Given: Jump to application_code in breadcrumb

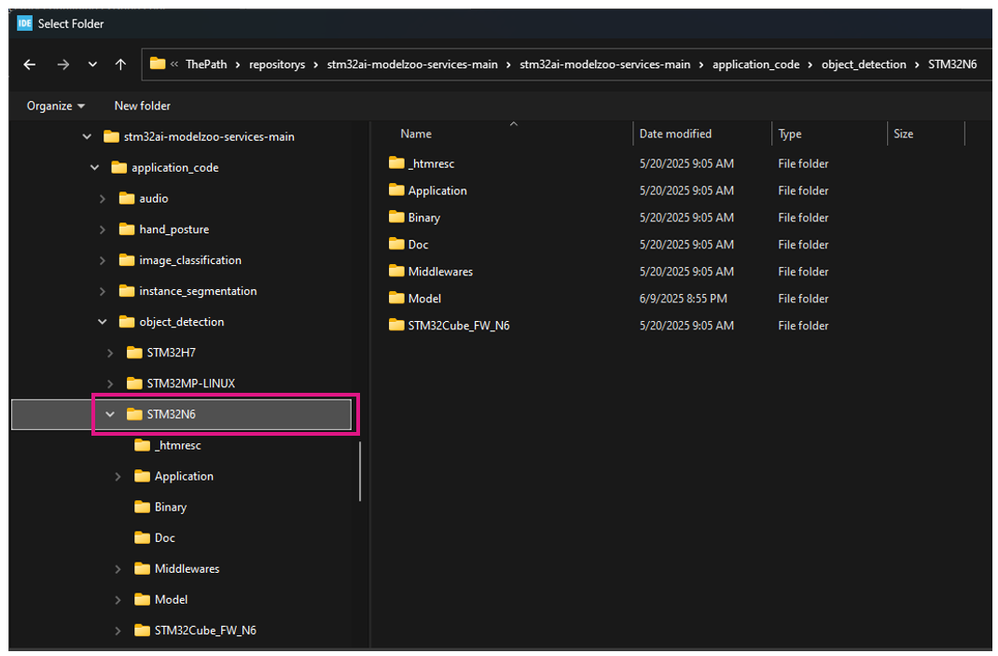Looking at the screenshot, I should pos(756,64).
